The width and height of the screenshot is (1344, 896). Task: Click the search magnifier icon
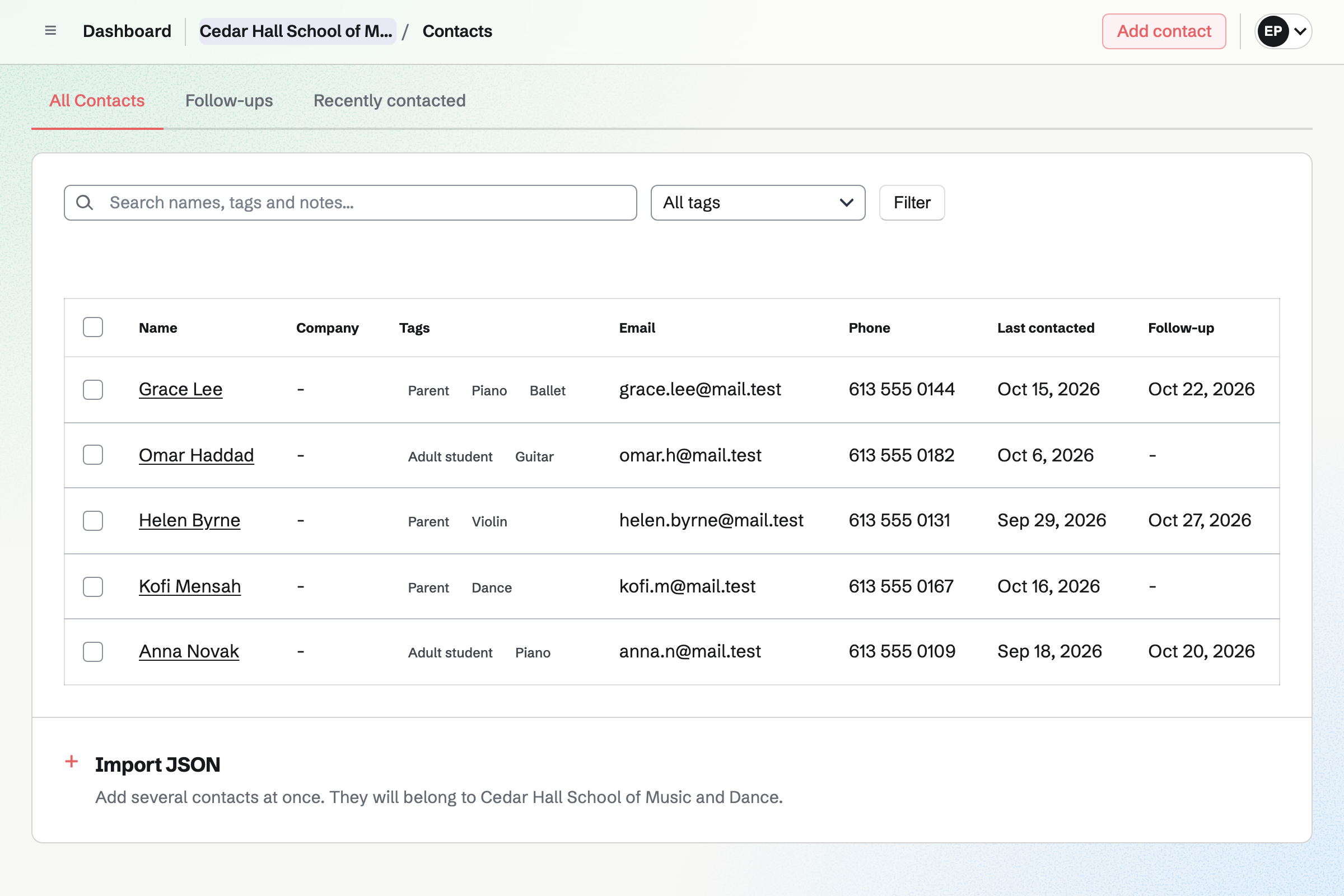click(85, 202)
